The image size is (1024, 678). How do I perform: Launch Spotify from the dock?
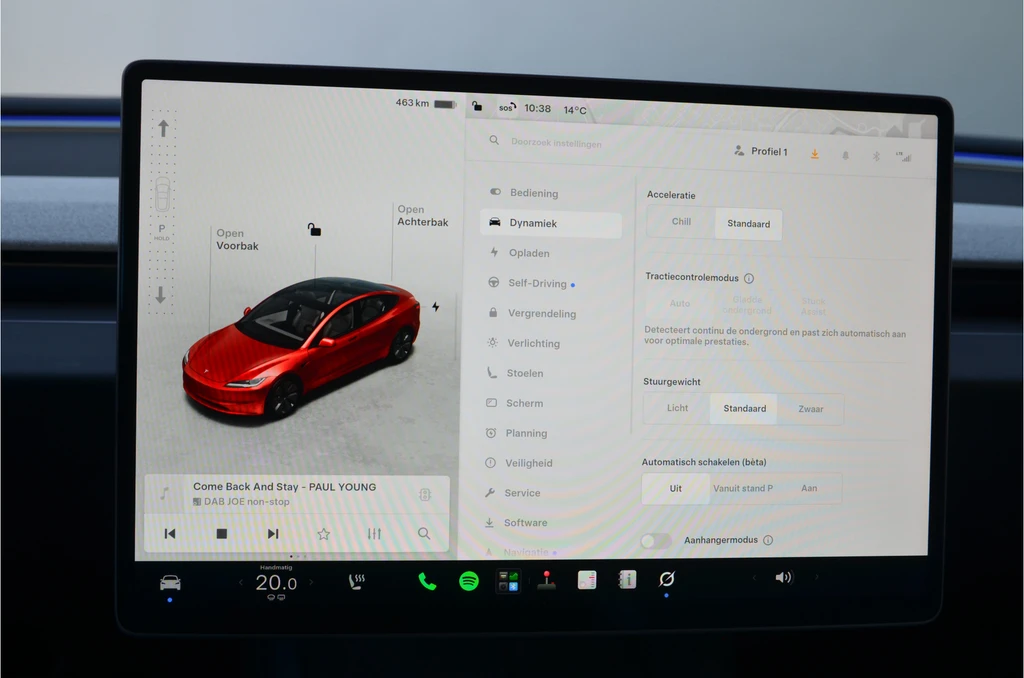click(x=469, y=581)
